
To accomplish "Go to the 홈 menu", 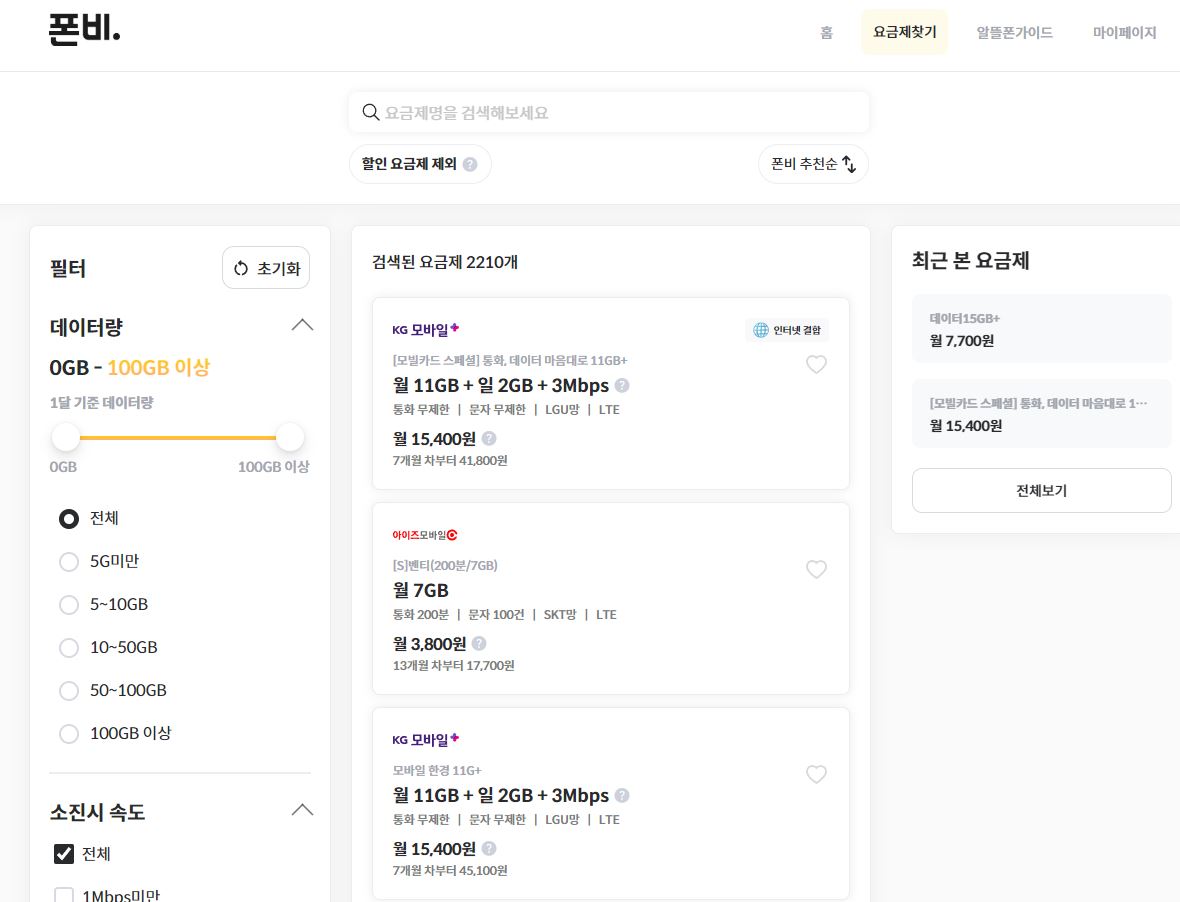I will tap(826, 32).
